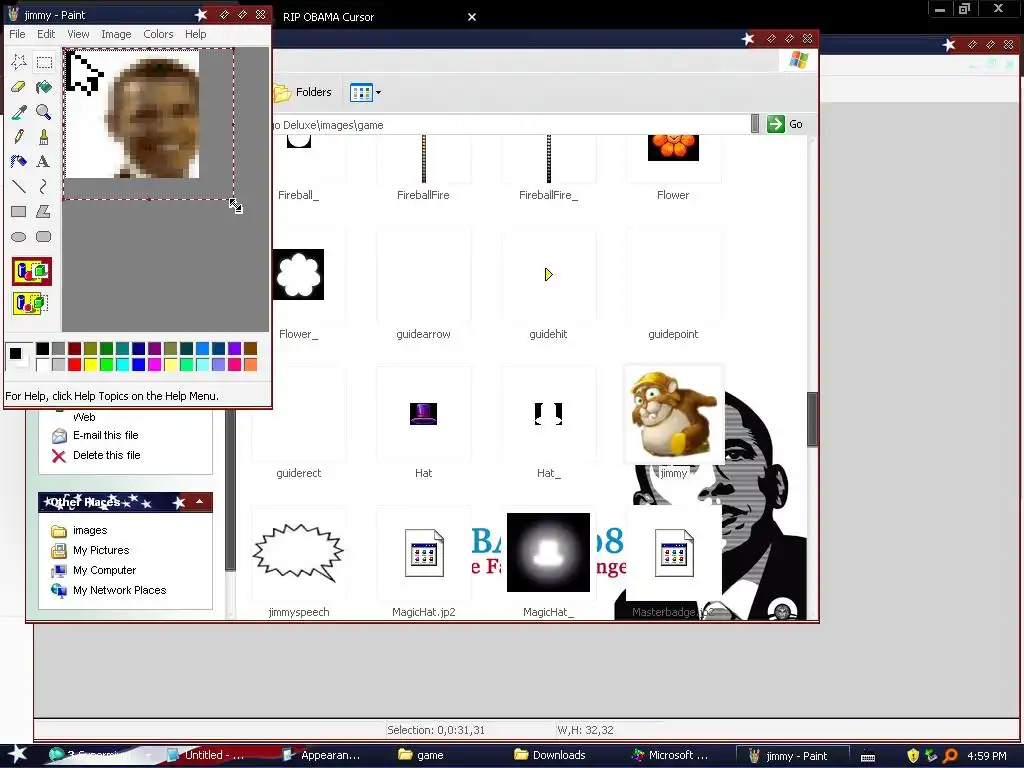Choose the Airbrush tool in Paint
The height and width of the screenshot is (768, 1024).
tap(19, 161)
